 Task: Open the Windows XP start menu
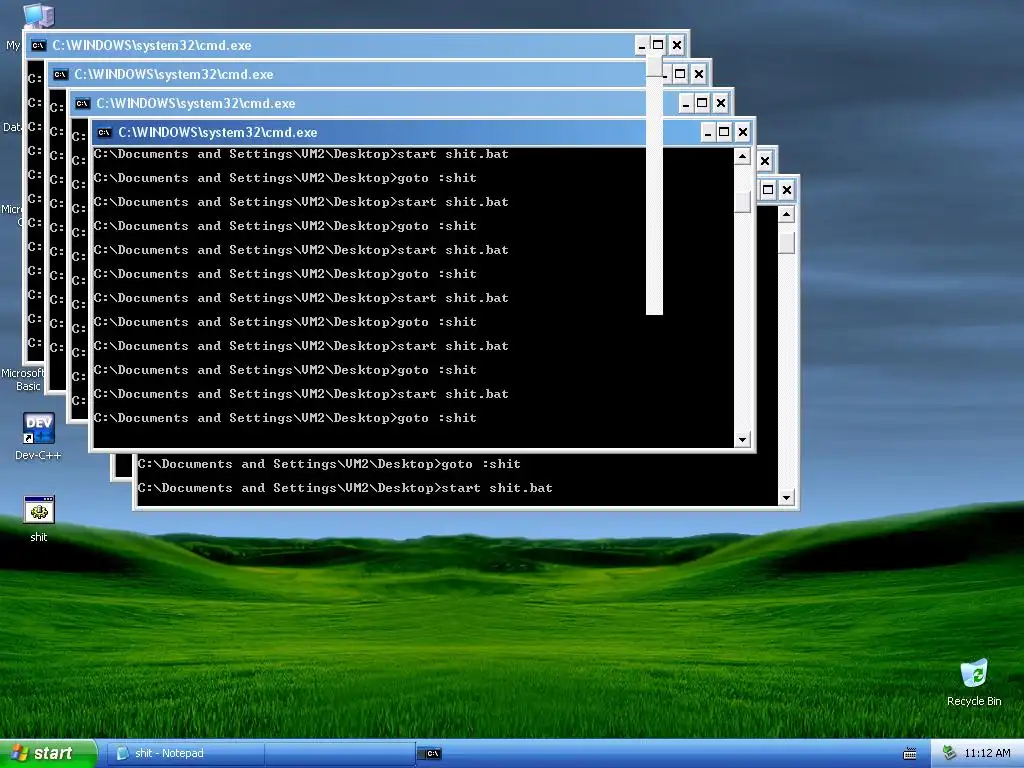click(x=48, y=754)
